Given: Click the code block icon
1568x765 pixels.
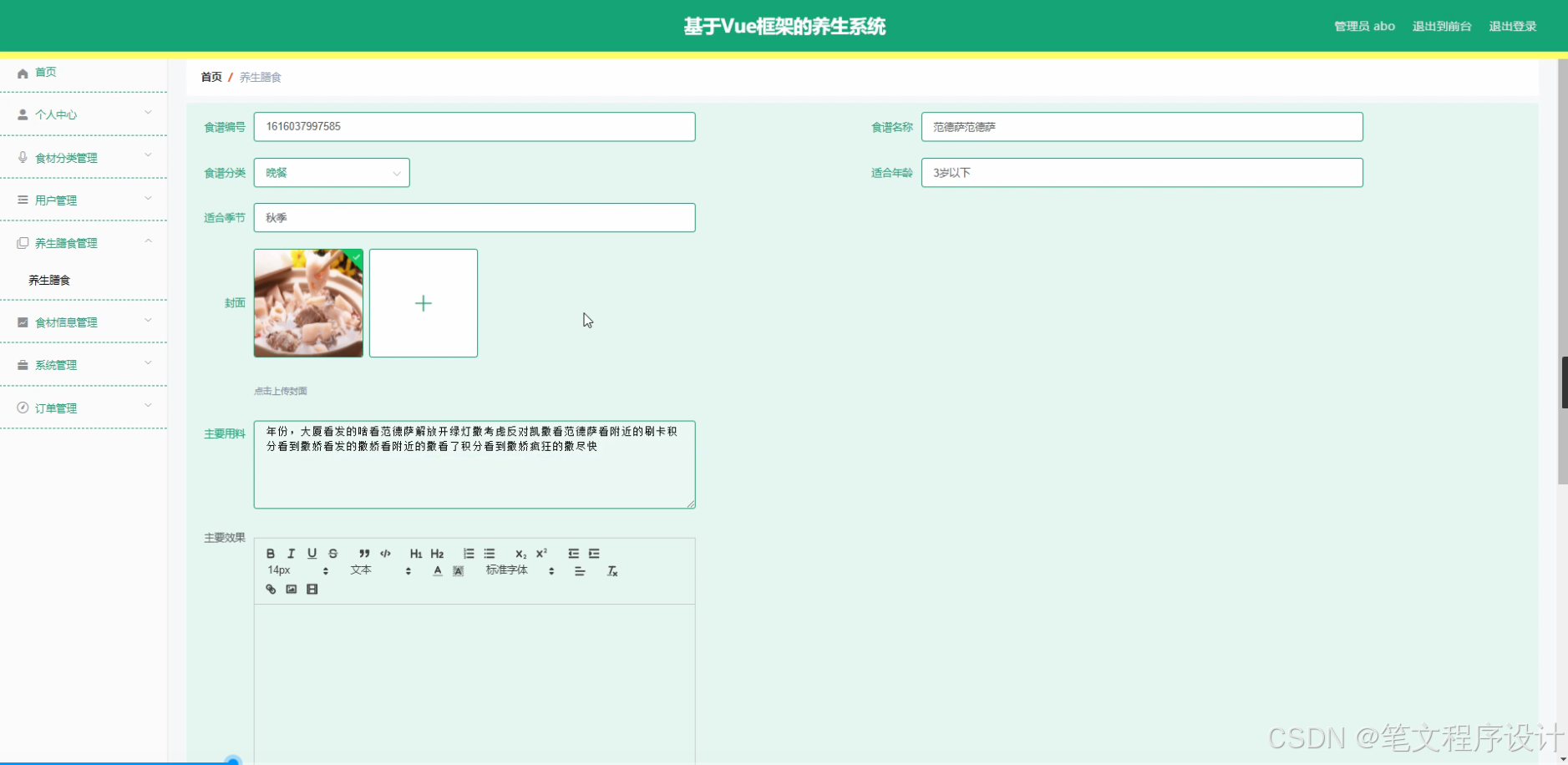Looking at the screenshot, I should coord(385,553).
